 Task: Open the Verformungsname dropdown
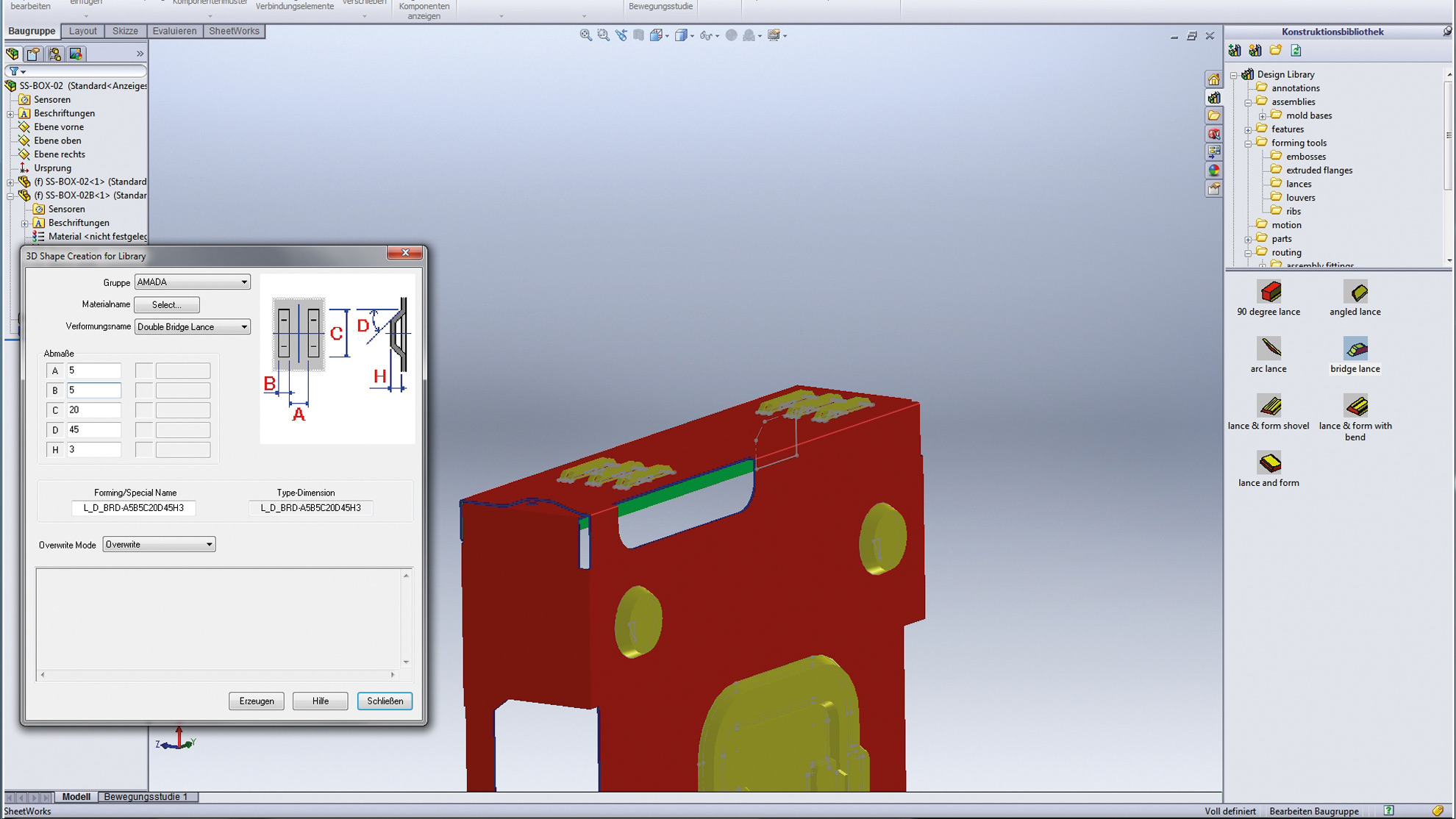point(243,326)
